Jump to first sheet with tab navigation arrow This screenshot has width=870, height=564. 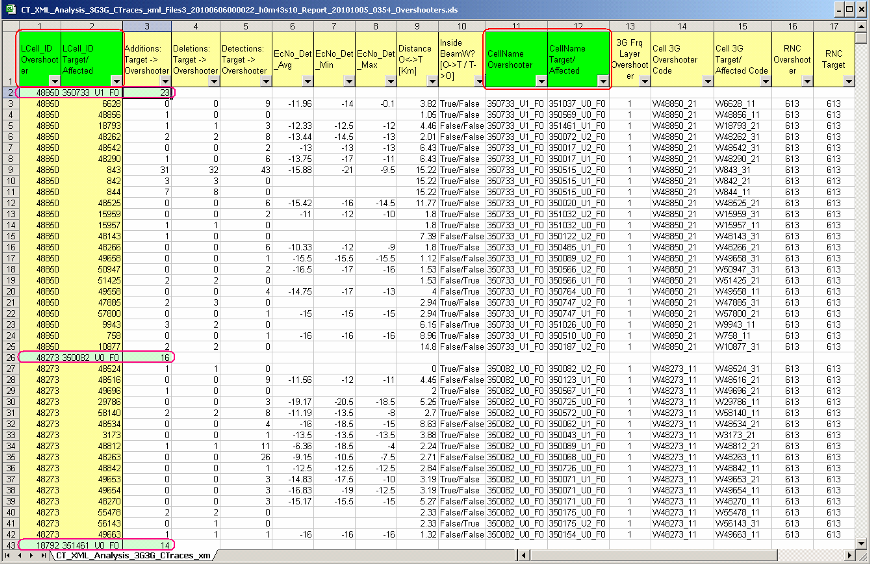[x=6, y=555]
